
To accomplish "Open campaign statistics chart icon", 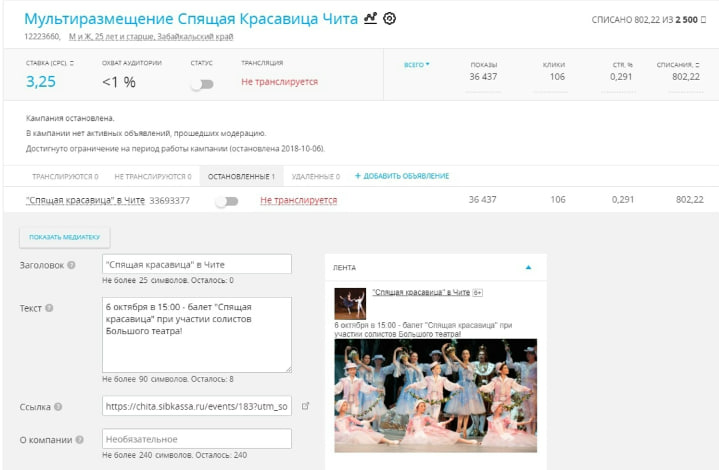I will (370, 18).
